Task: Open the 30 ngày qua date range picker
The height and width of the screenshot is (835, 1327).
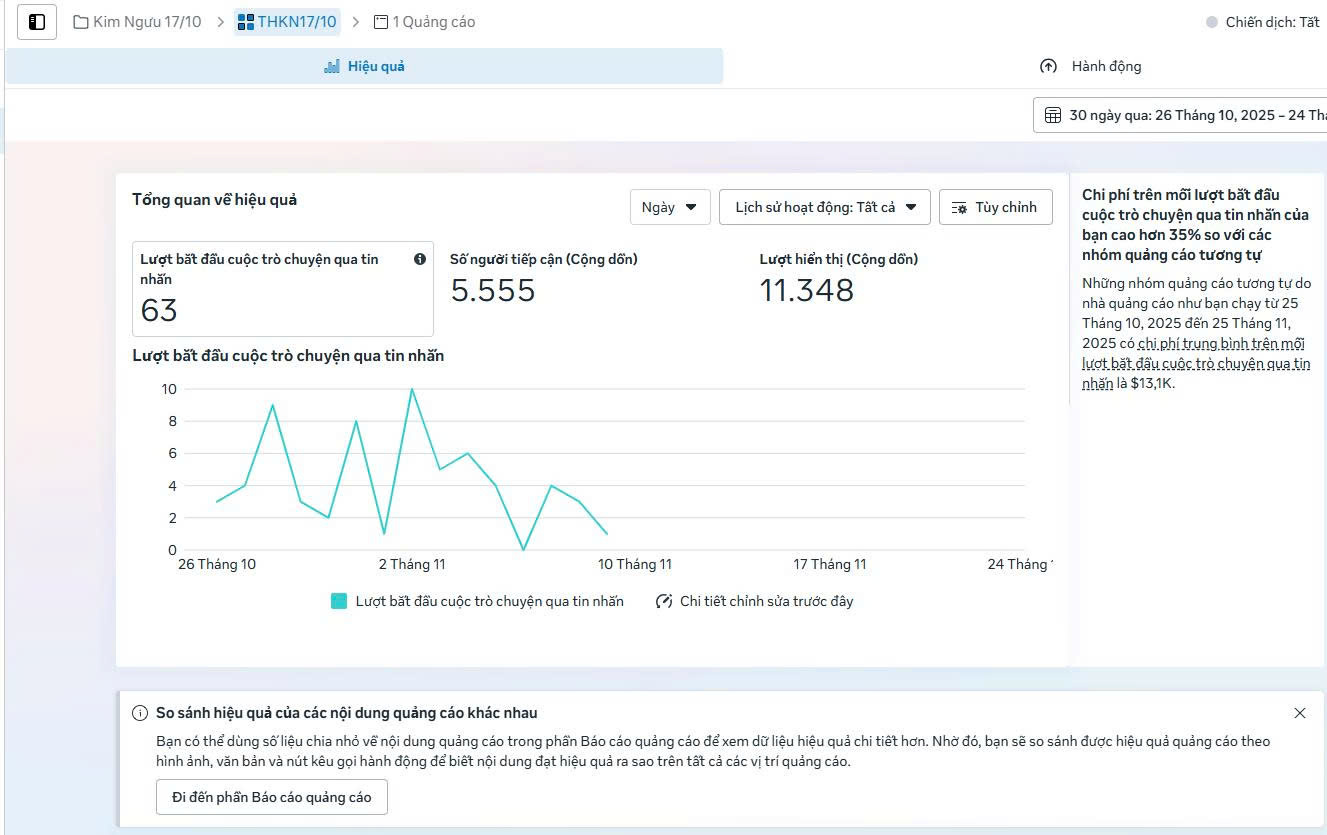Action: 1185,115
